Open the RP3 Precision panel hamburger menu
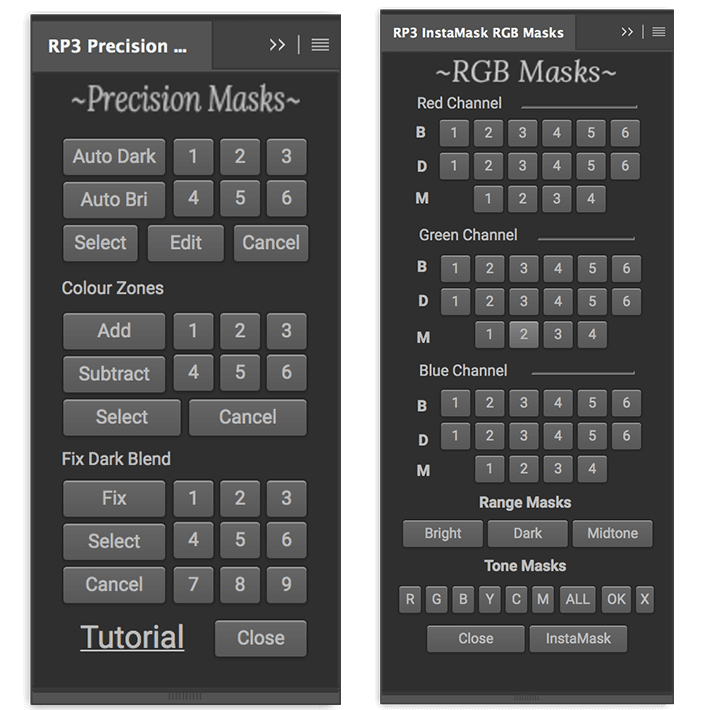710x710 pixels. pyautogui.click(x=320, y=44)
